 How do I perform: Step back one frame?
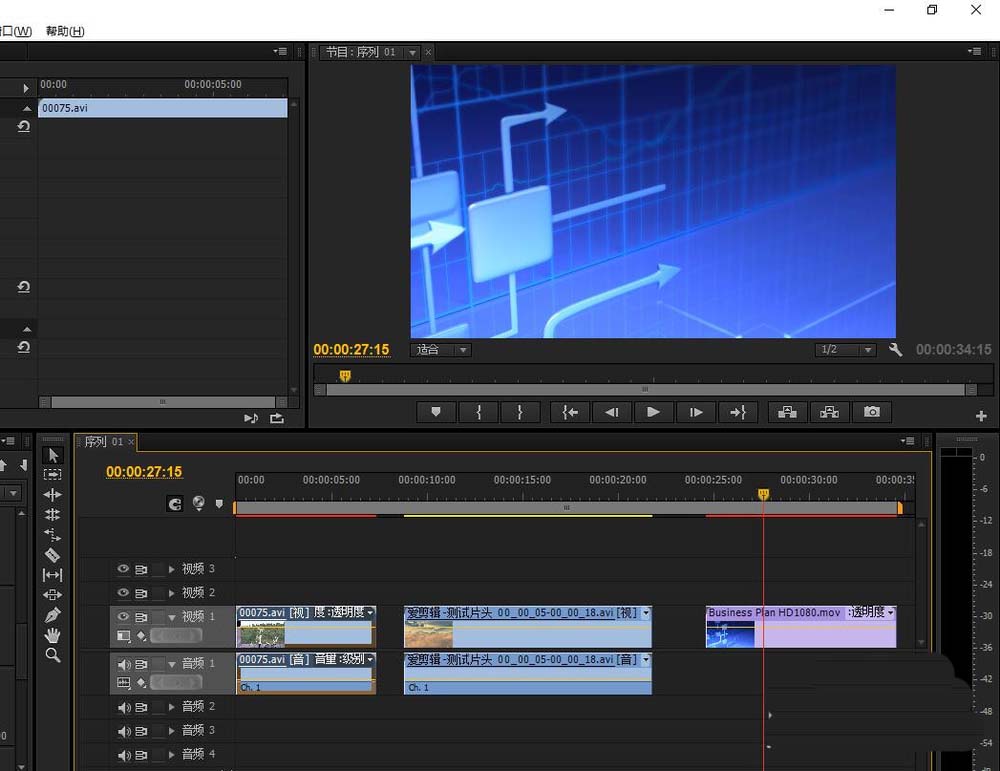pos(612,412)
